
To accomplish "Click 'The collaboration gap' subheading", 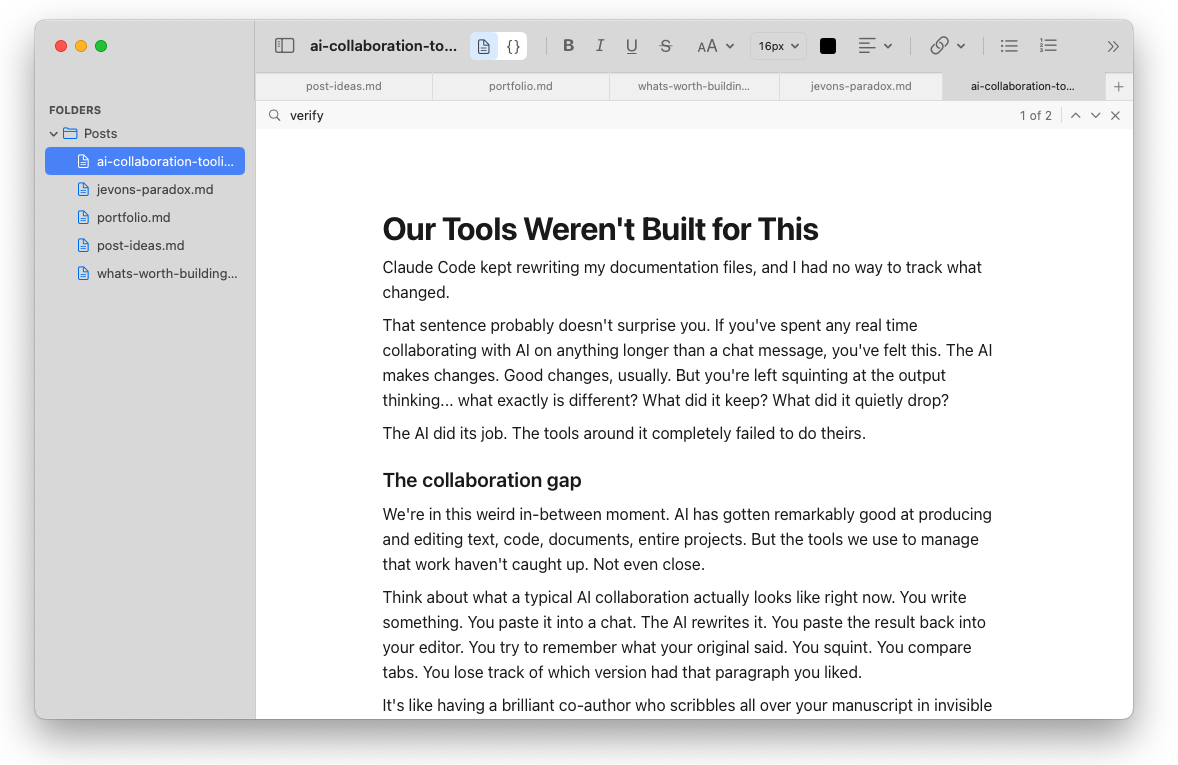I will coord(482,480).
